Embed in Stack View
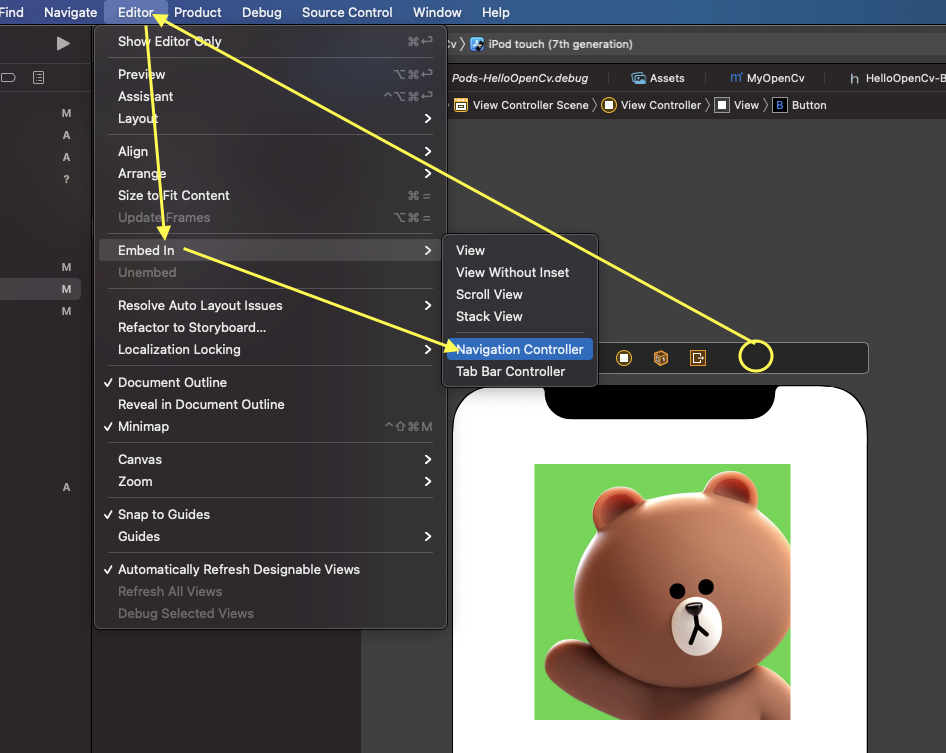Viewport: 946px width, 753px height. pyautogui.click(x=520, y=316)
